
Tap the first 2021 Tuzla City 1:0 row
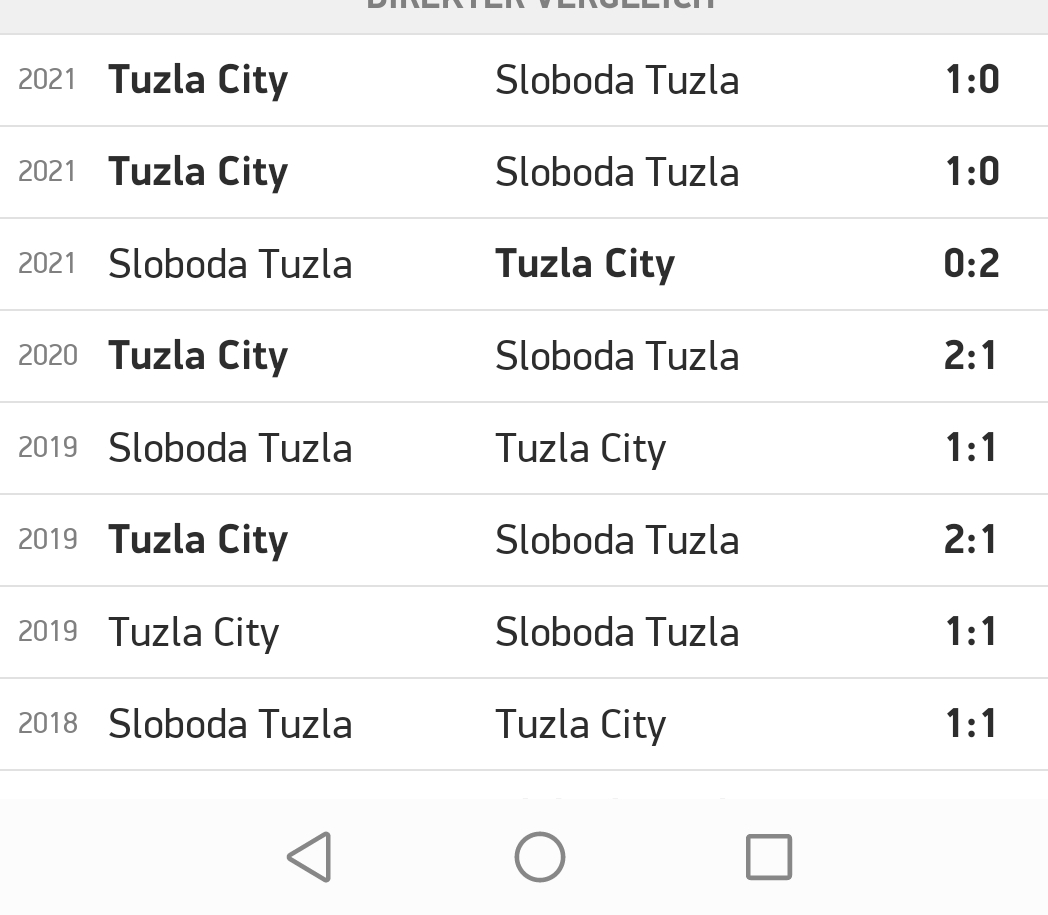point(524,80)
